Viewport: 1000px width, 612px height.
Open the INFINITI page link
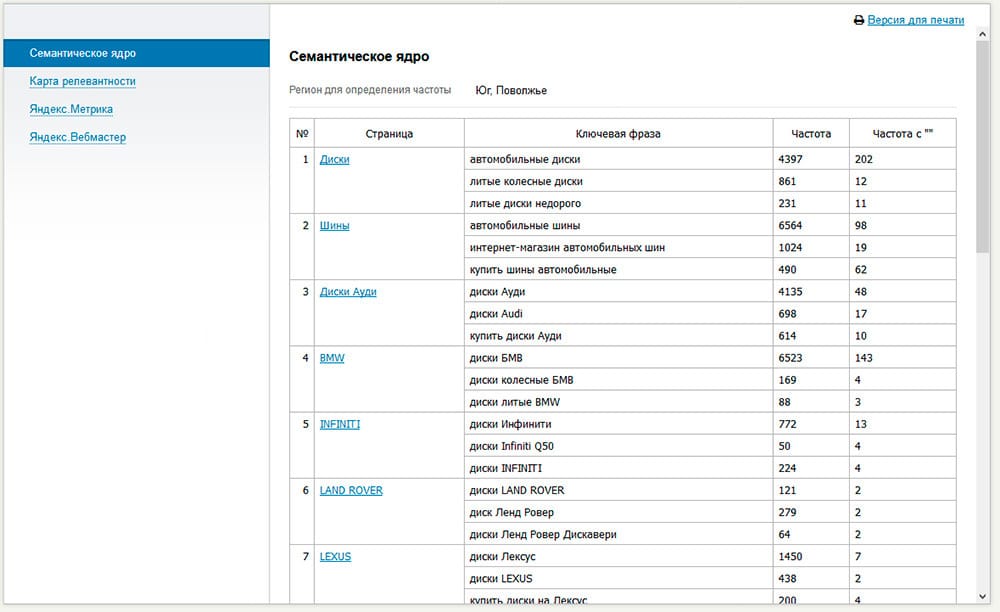[339, 424]
